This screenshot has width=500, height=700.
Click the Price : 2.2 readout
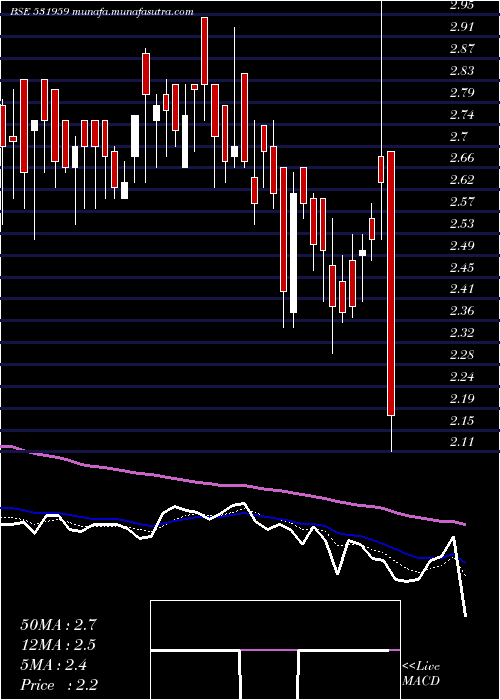[59, 685]
